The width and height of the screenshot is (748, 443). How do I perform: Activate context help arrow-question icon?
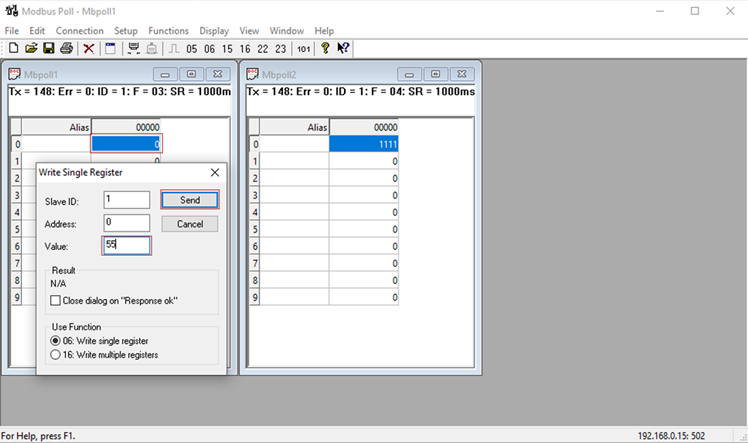click(343, 48)
